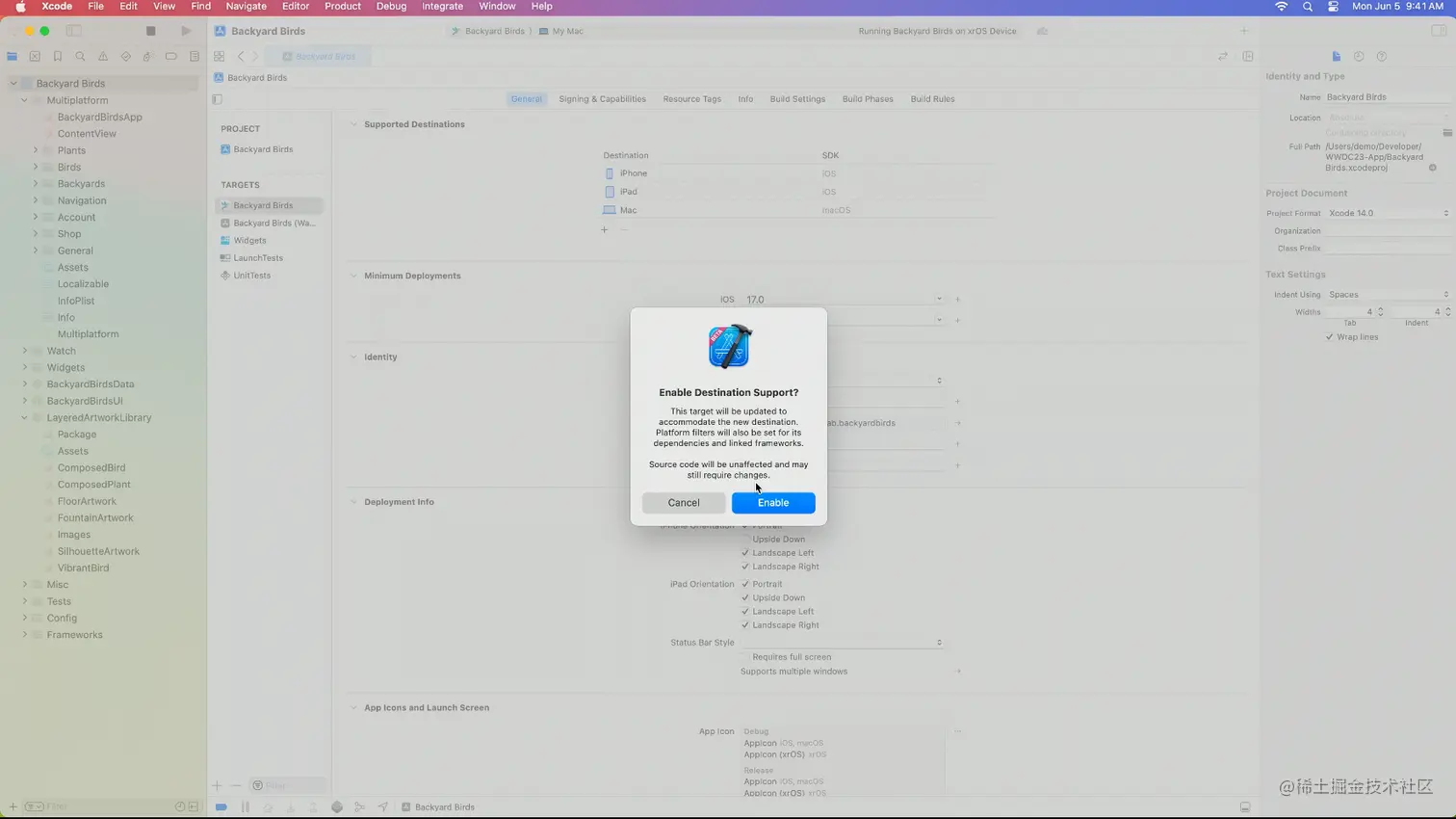Click the Tab width stepper
This screenshot has height=819, width=1456.
1381,312
